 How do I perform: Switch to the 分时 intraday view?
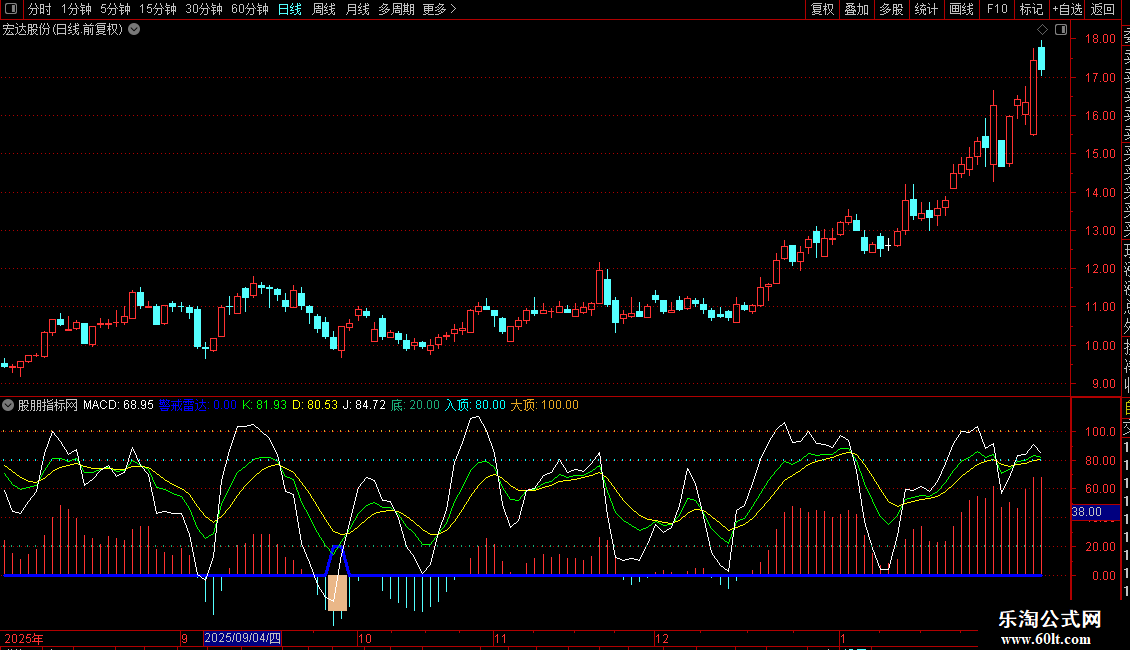39,10
